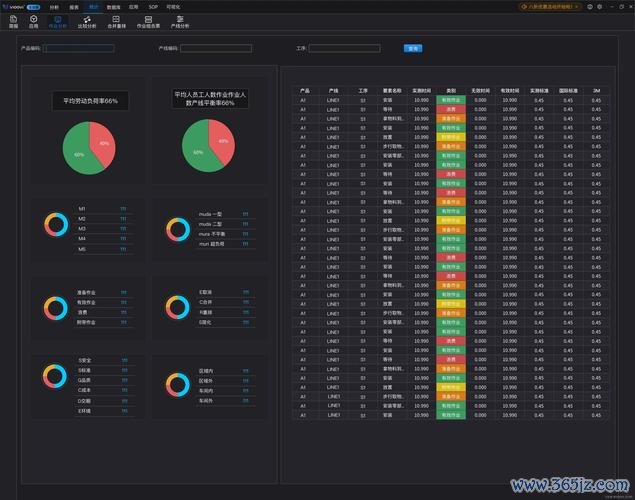Open the 作业组合票 toolbar tool
Screen dimensions: 635x500
point(148,22)
